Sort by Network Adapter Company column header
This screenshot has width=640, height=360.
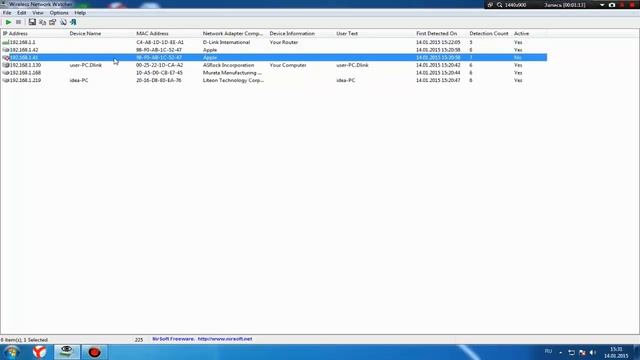click(234, 33)
